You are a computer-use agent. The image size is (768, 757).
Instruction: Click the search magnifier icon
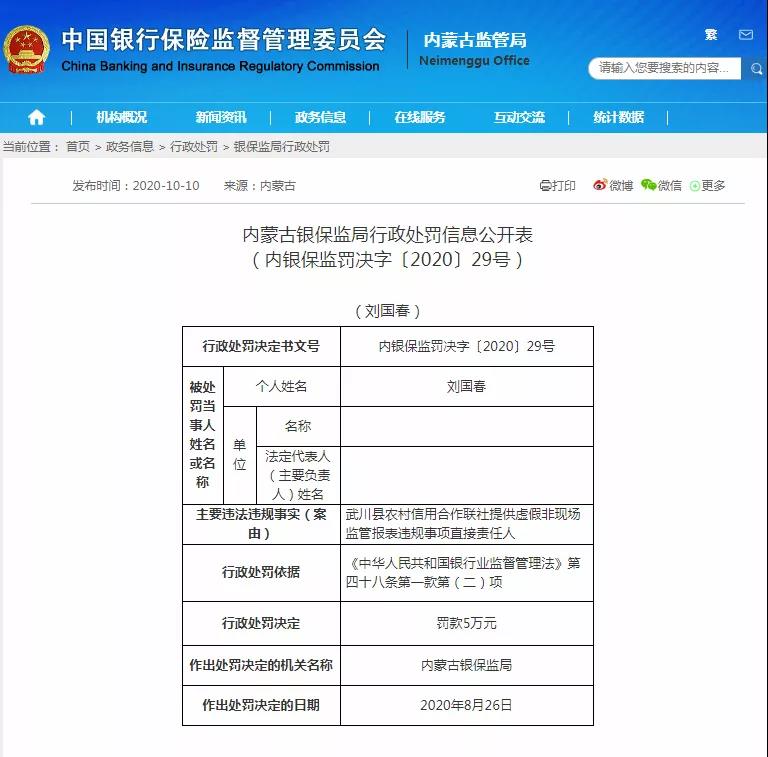[x=755, y=69]
